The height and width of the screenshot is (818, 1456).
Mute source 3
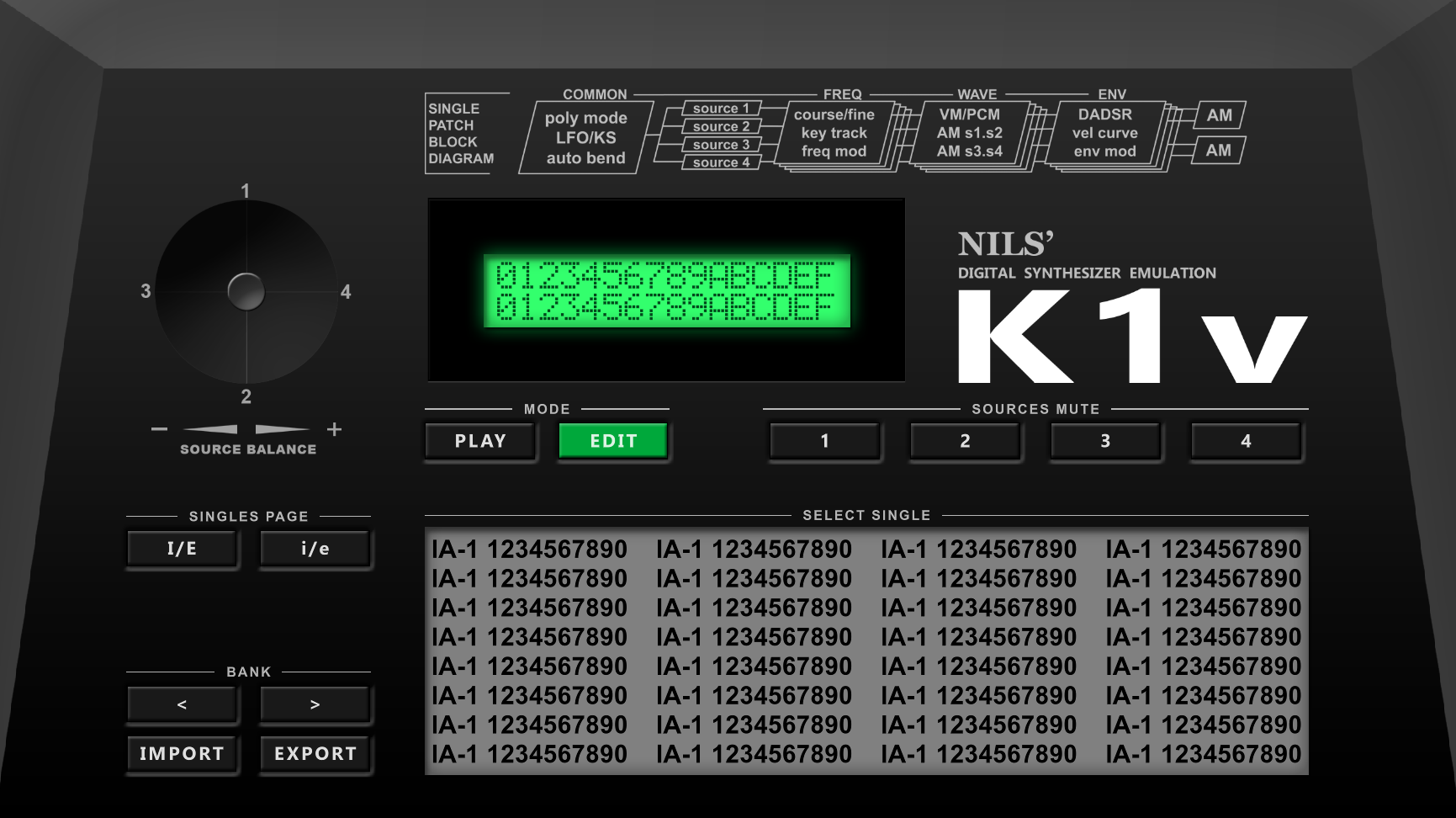click(1105, 440)
